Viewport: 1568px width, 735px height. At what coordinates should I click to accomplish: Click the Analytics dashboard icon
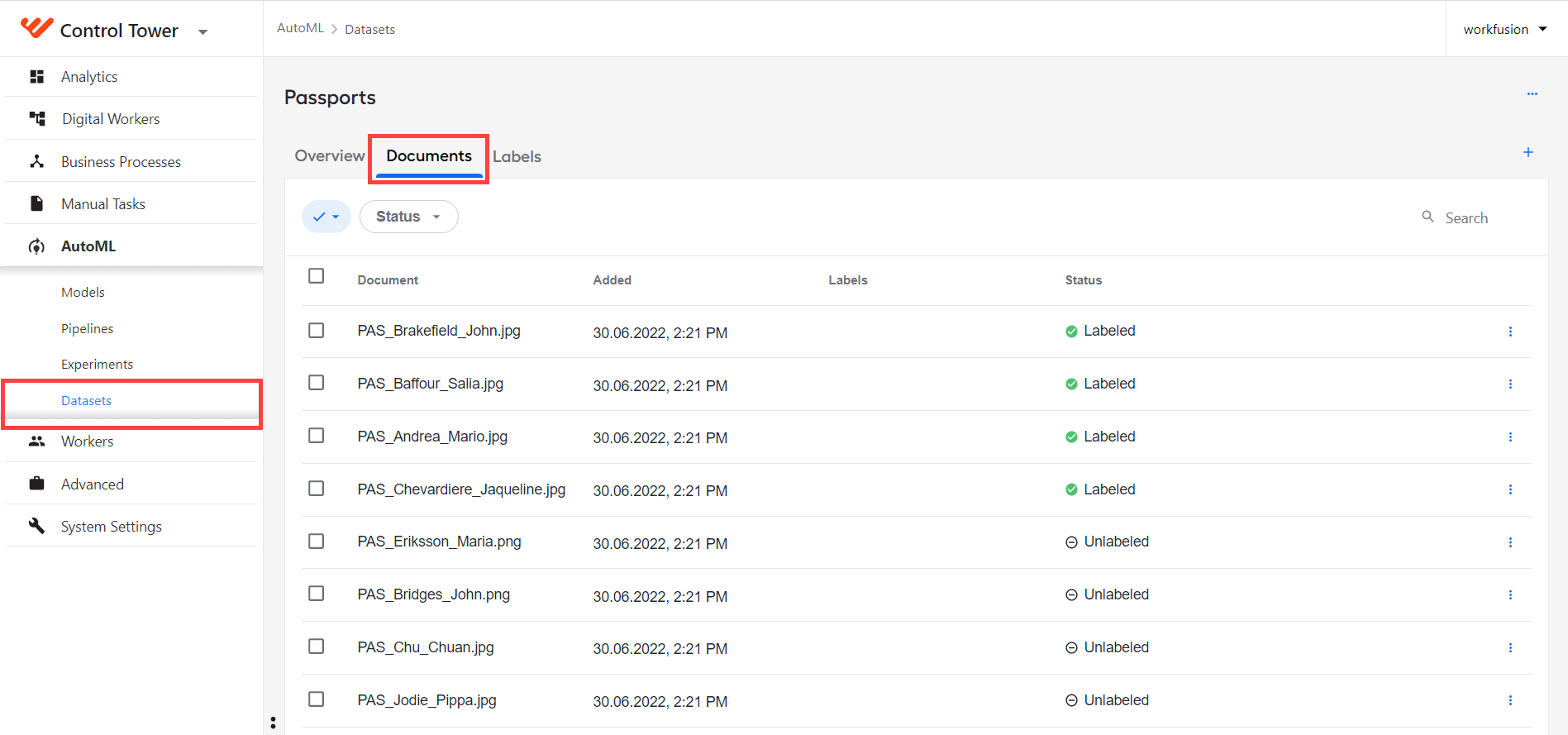coord(36,77)
